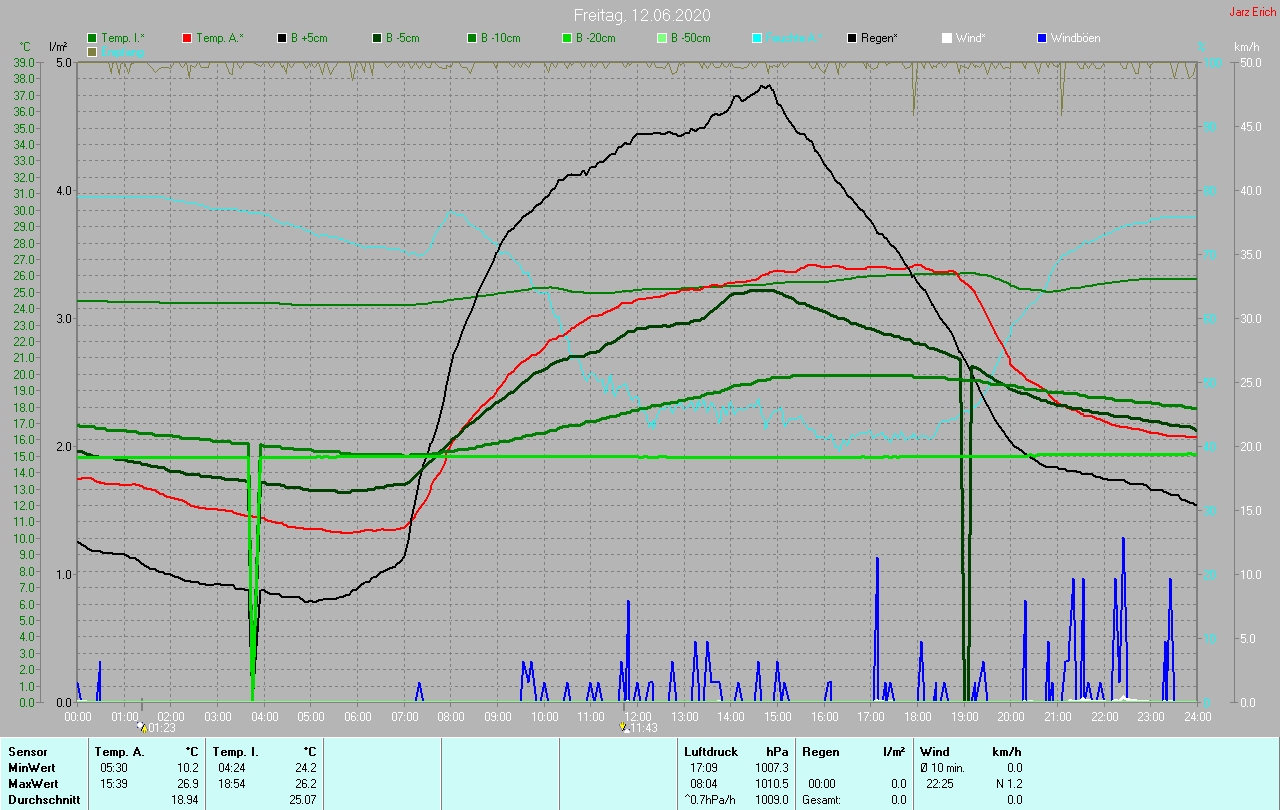This screenshot has height=810, width=1280.
Task: Select the light green B -50cm marker
Action: [x=663, y=38]
